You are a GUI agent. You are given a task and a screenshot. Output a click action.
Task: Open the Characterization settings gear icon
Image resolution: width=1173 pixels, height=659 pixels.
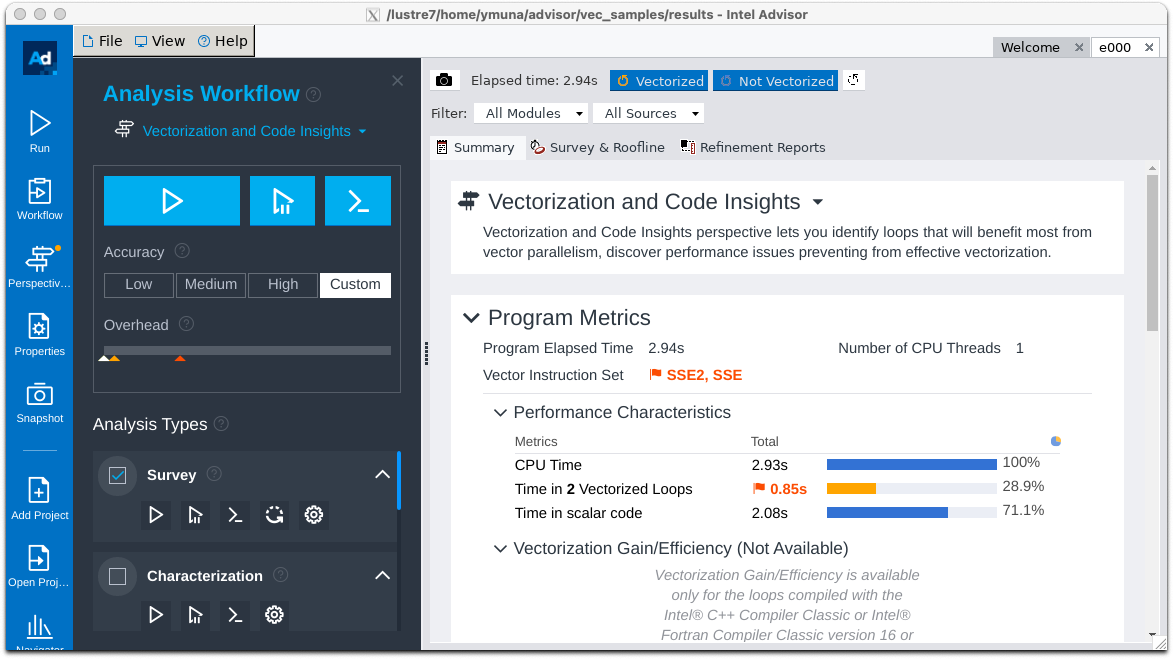(274, 615)
